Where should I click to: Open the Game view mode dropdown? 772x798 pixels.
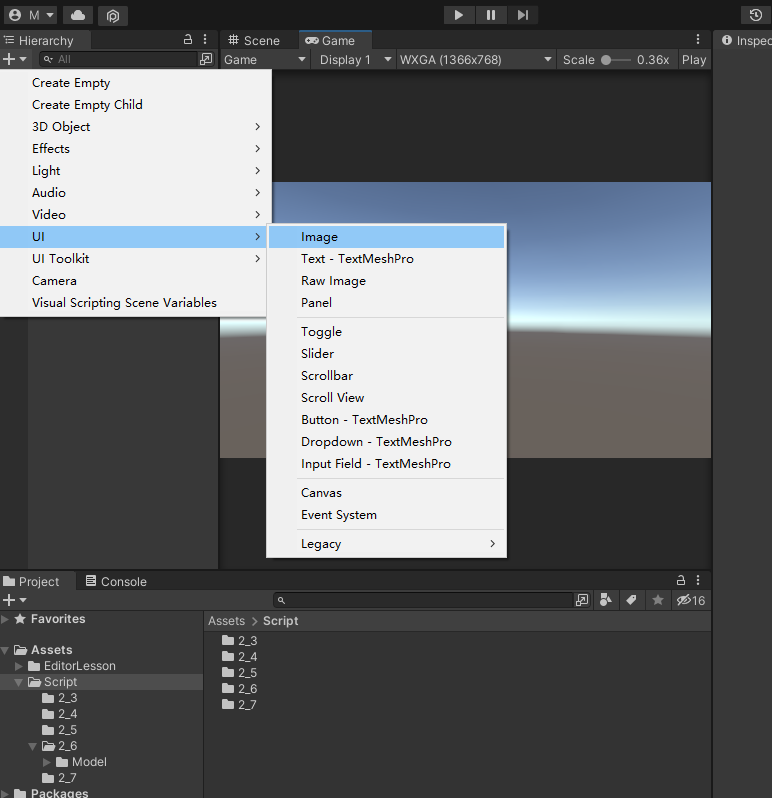(x=265, y=60)
